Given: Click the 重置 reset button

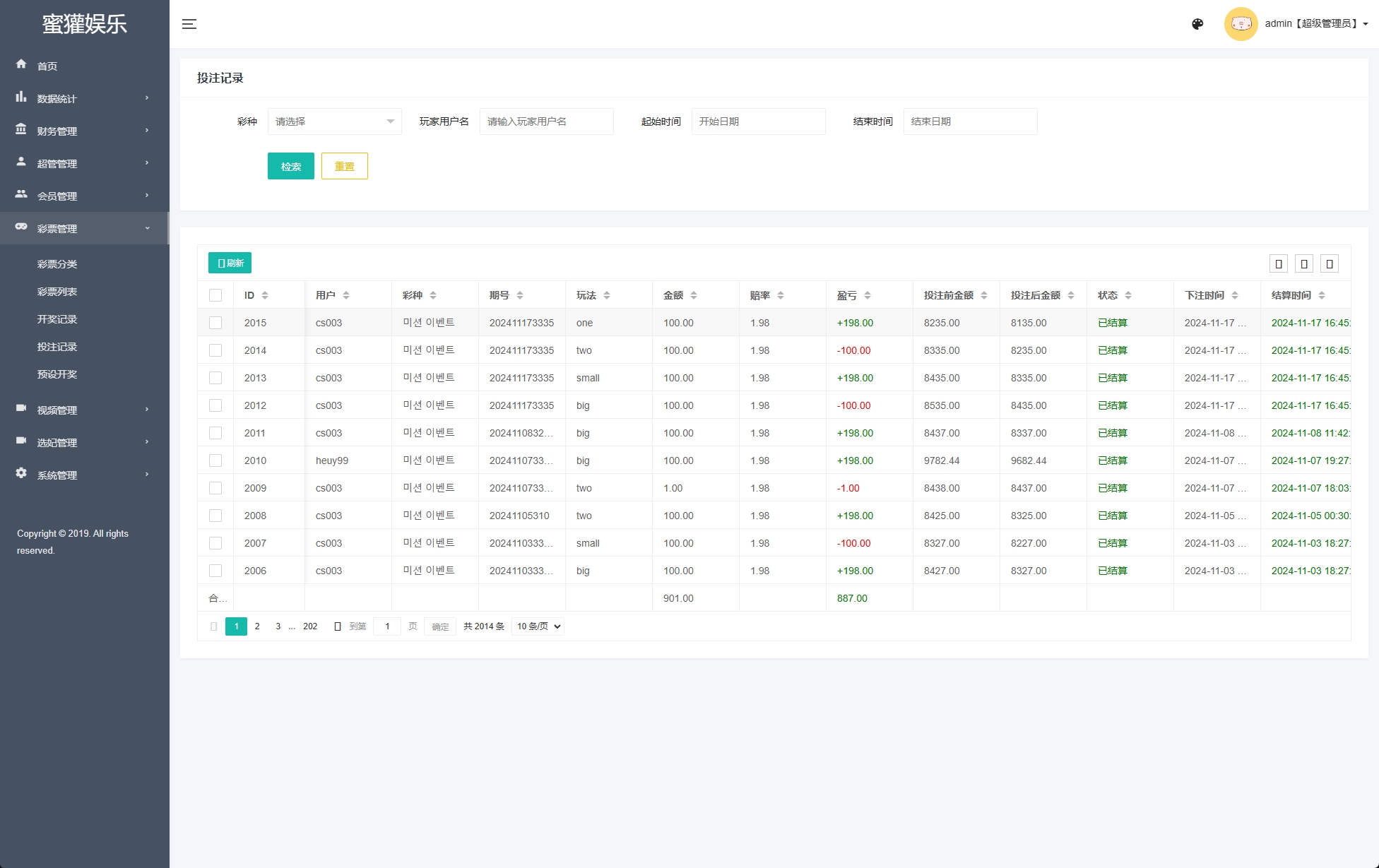Looking at the screenshot, I should tap(344, 166).
